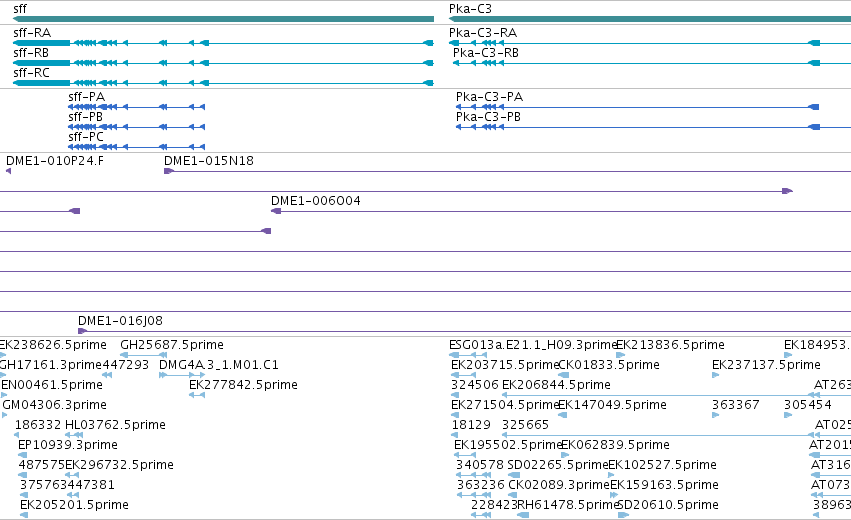
Task: Click the sff-RB transcript label
Action: coord(31,53)
